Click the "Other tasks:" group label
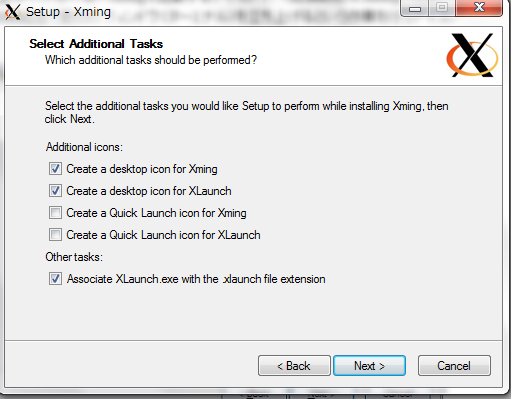Screen dimensions: 511x399 pos(74,257)
